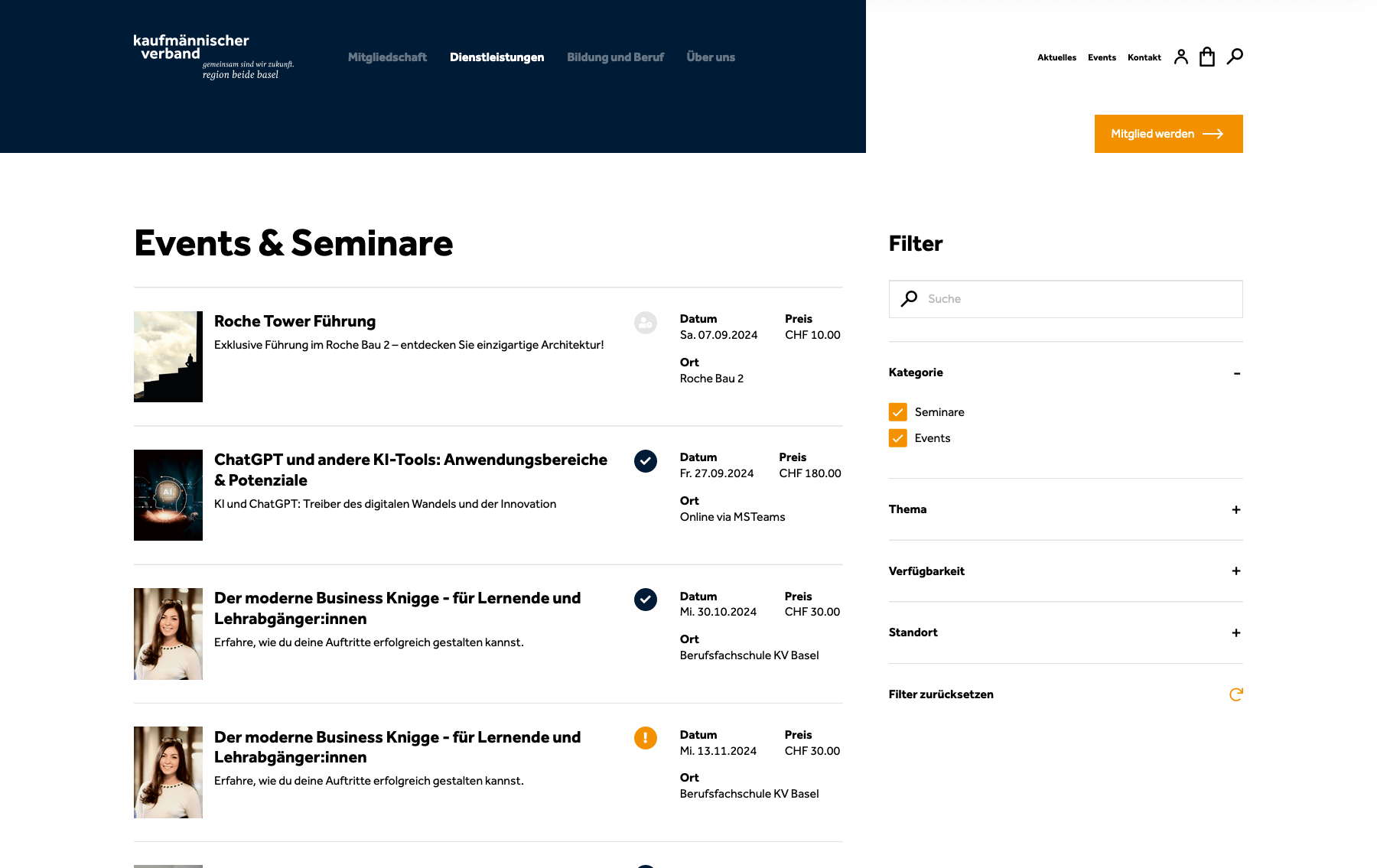Click the Filter zurücksetzen reset icon
This screenshot has height=868, width=1377.
click(x=1235, y=694)
